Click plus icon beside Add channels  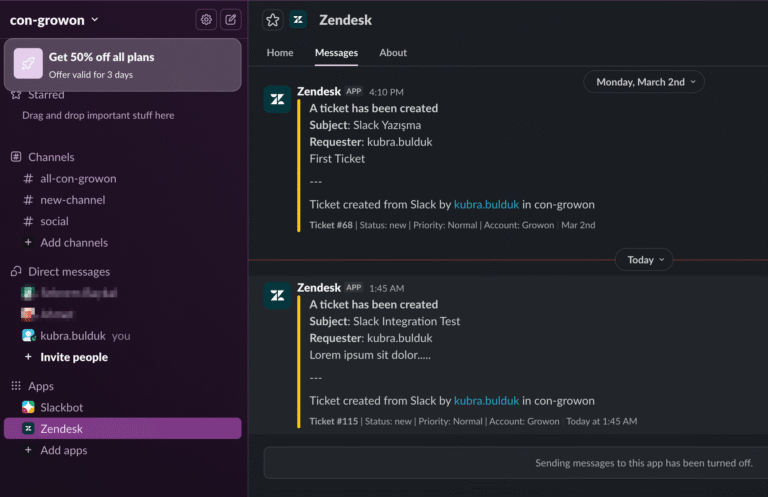pos(28,242)
